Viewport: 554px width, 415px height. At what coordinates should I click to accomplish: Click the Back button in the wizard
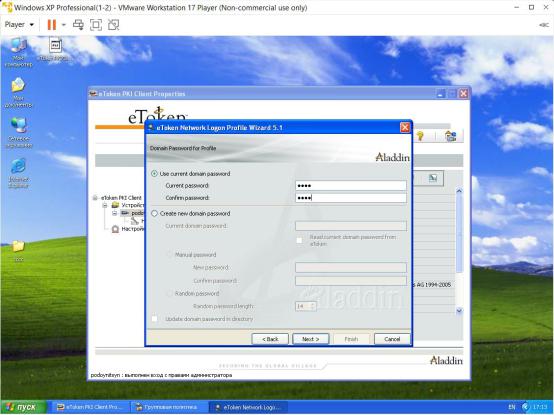270,339
